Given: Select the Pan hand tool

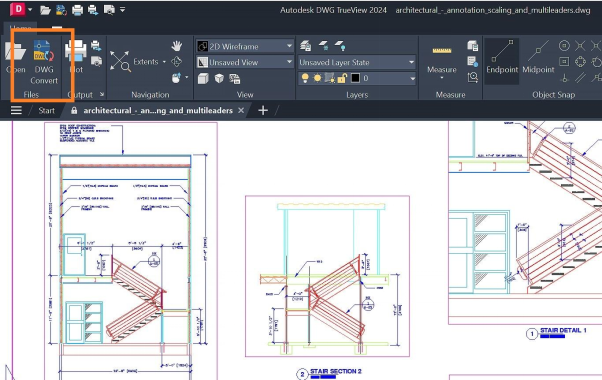Looking at the screenshot, I should [177, 46].
